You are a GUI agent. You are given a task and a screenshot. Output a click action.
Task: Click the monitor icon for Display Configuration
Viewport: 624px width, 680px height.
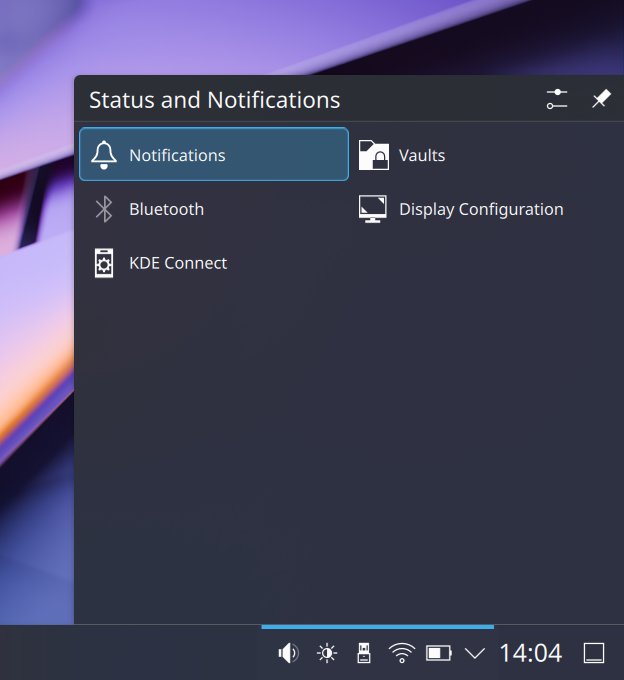pyautogui.click(x=373, y=209)
